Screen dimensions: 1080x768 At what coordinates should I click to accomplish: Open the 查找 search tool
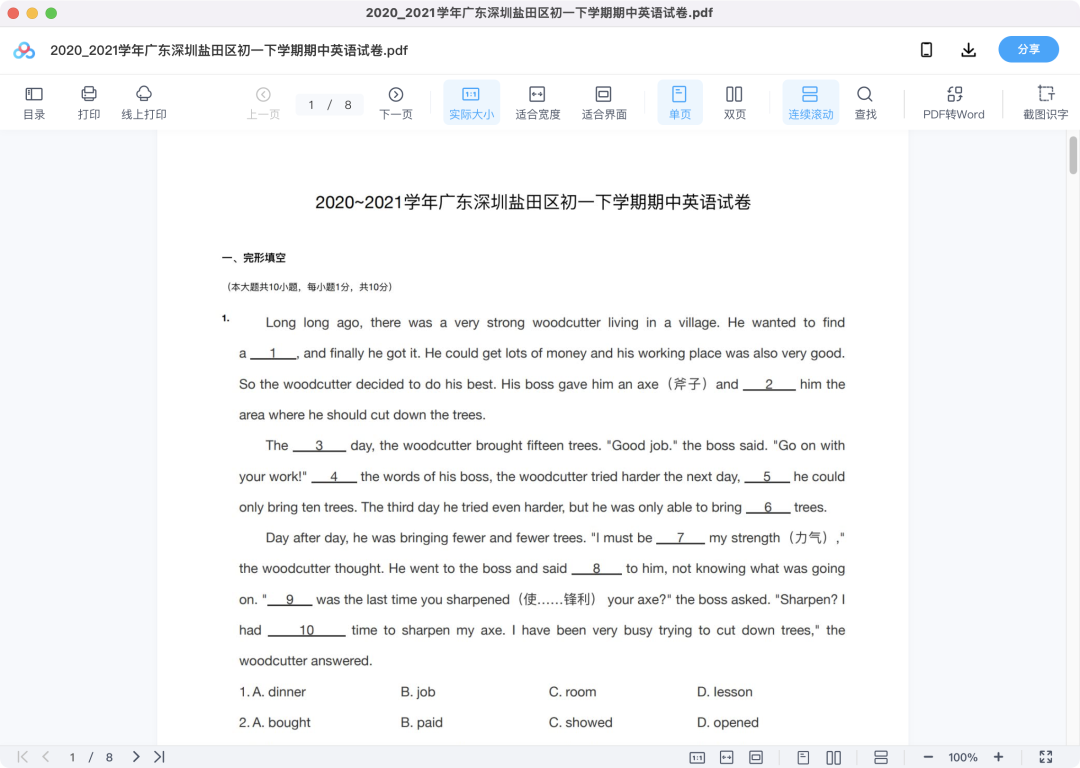[865, 103]
